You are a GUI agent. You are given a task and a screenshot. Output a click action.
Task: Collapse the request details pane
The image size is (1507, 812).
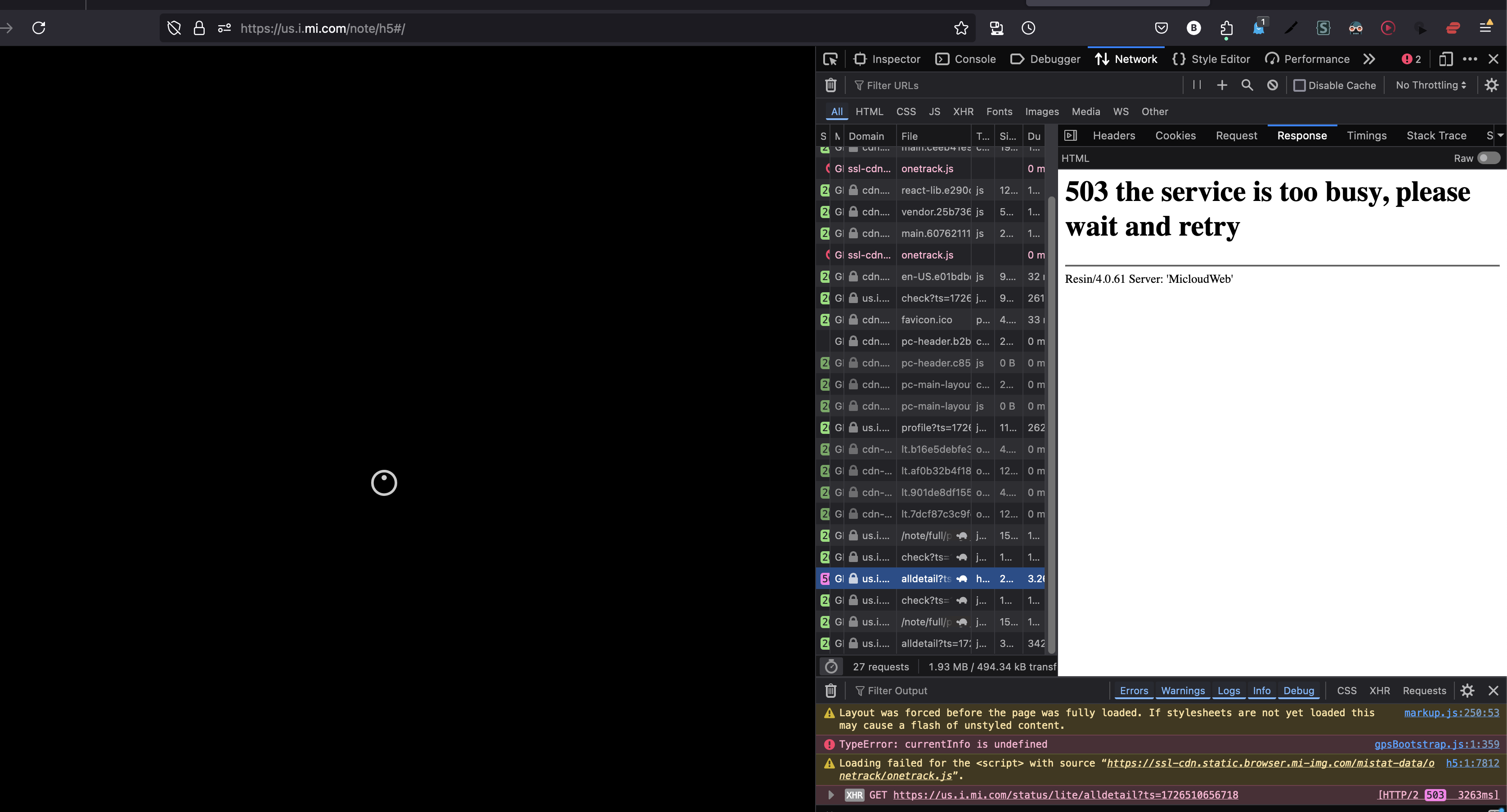pos(1071,136)
